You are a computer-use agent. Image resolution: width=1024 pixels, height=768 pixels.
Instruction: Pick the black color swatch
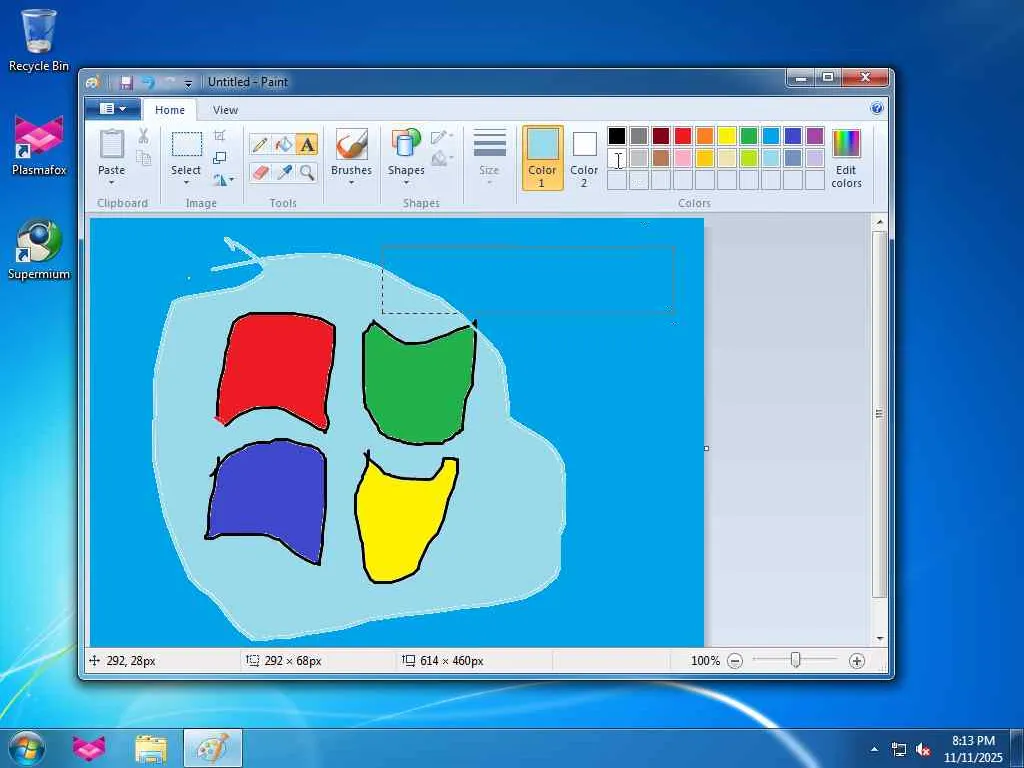616,135
